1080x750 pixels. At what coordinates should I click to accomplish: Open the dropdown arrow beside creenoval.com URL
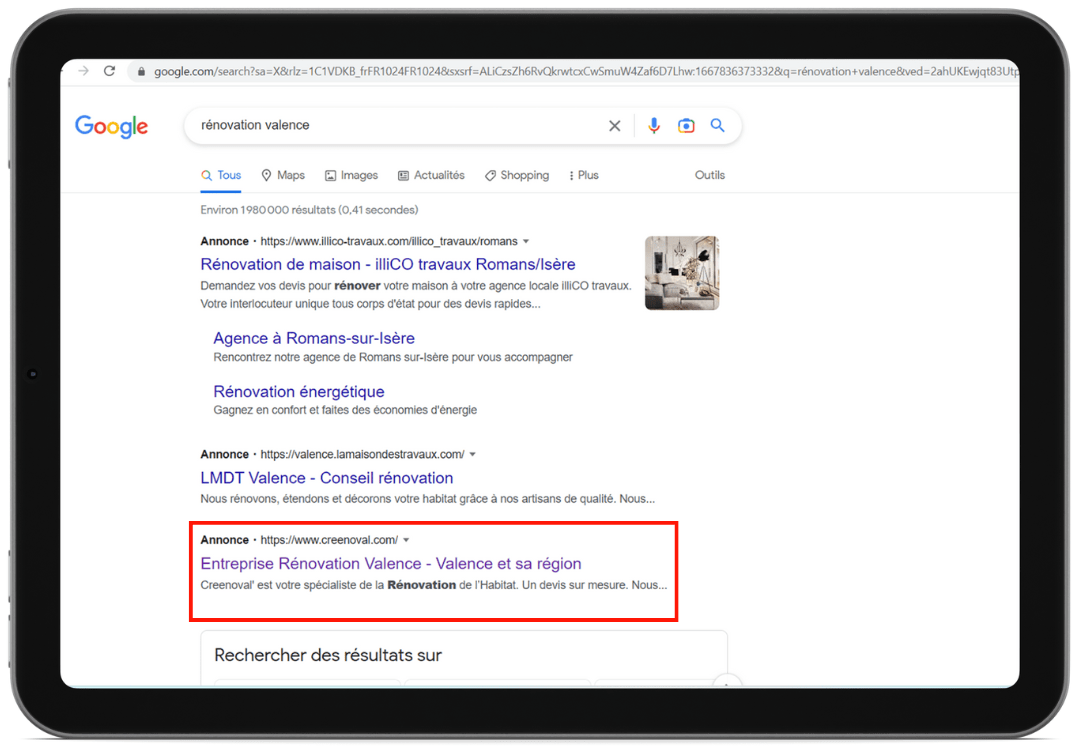tap(406, 539)
